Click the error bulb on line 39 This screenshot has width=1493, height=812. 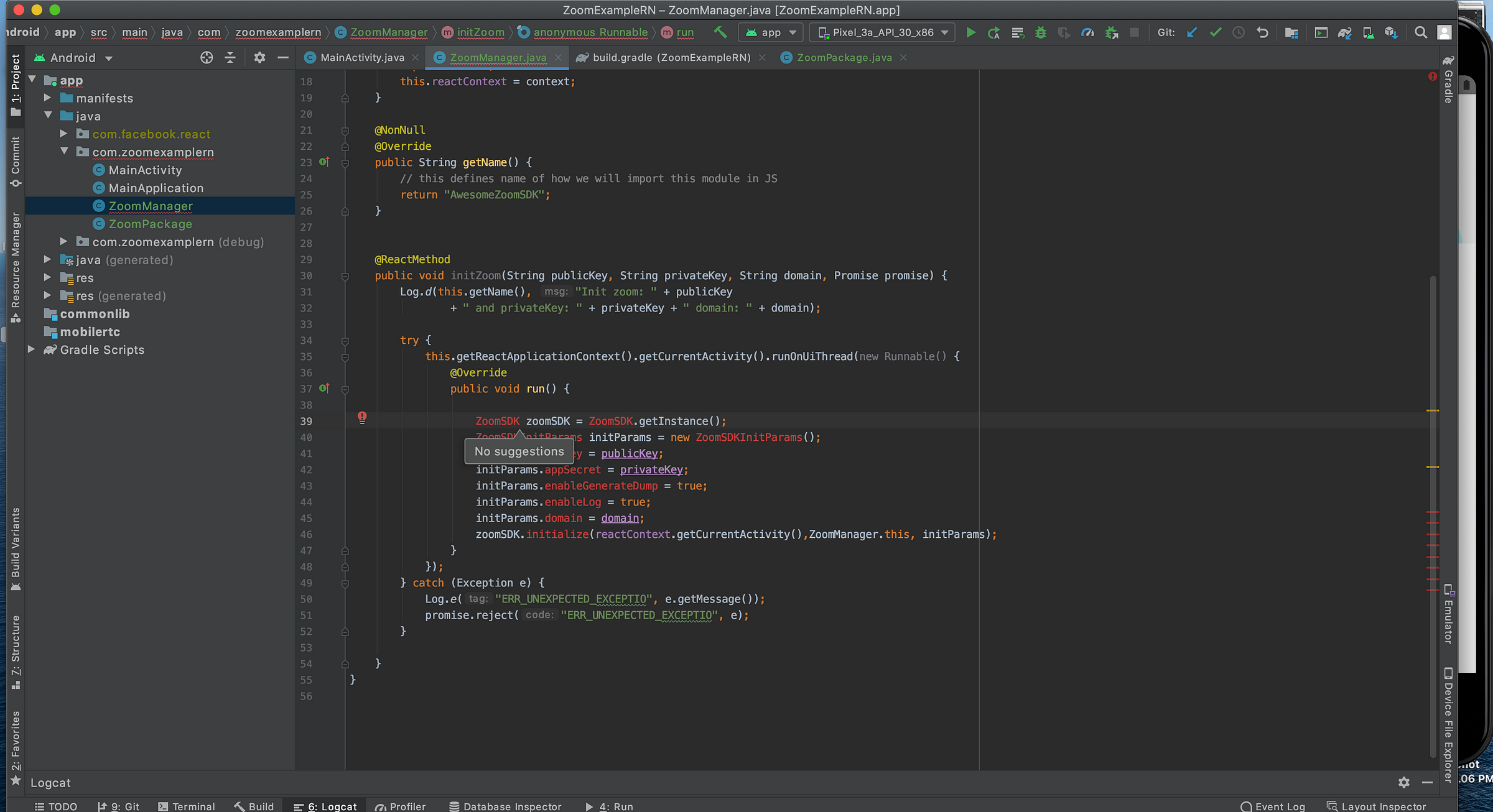(362, 417)
